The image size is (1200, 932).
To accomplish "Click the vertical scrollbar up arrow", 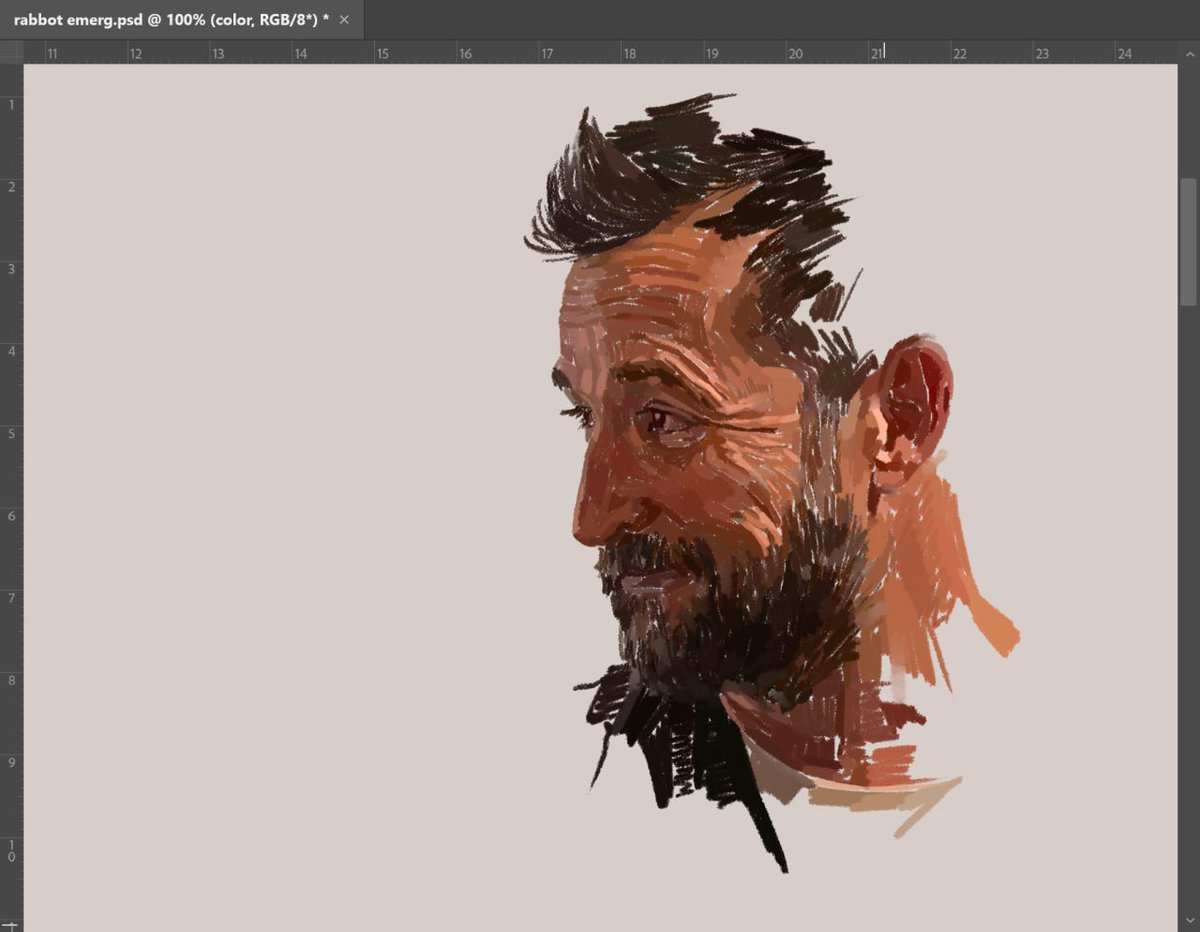I will 1188,55.
